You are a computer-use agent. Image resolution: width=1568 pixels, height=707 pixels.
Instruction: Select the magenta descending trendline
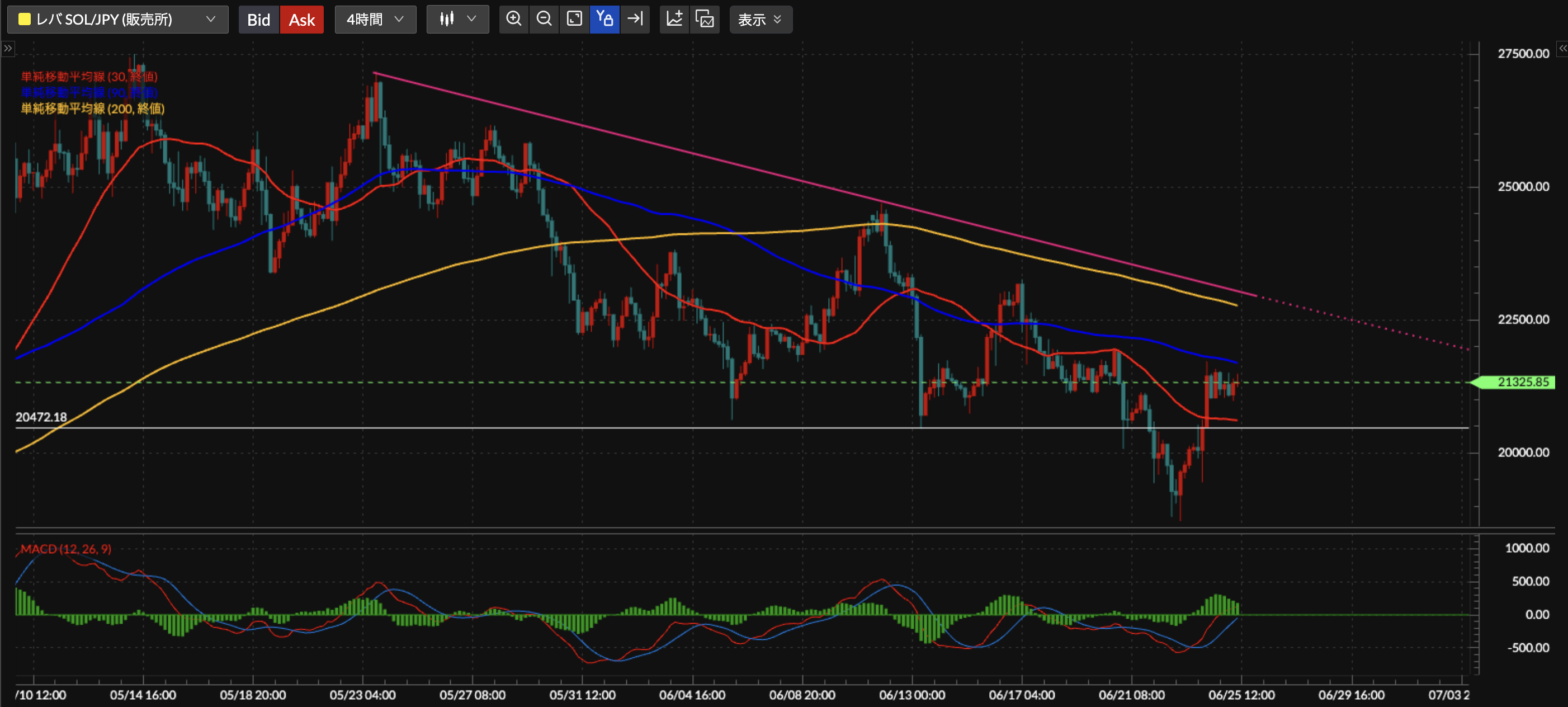(815, 184)
